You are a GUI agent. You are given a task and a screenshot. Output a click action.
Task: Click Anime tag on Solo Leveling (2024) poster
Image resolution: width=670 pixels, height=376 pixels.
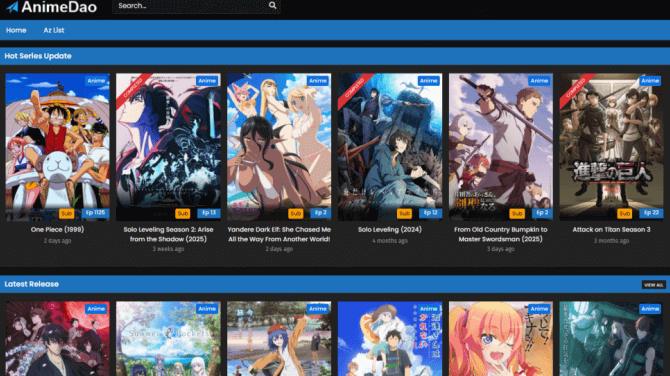click(429, 81)
